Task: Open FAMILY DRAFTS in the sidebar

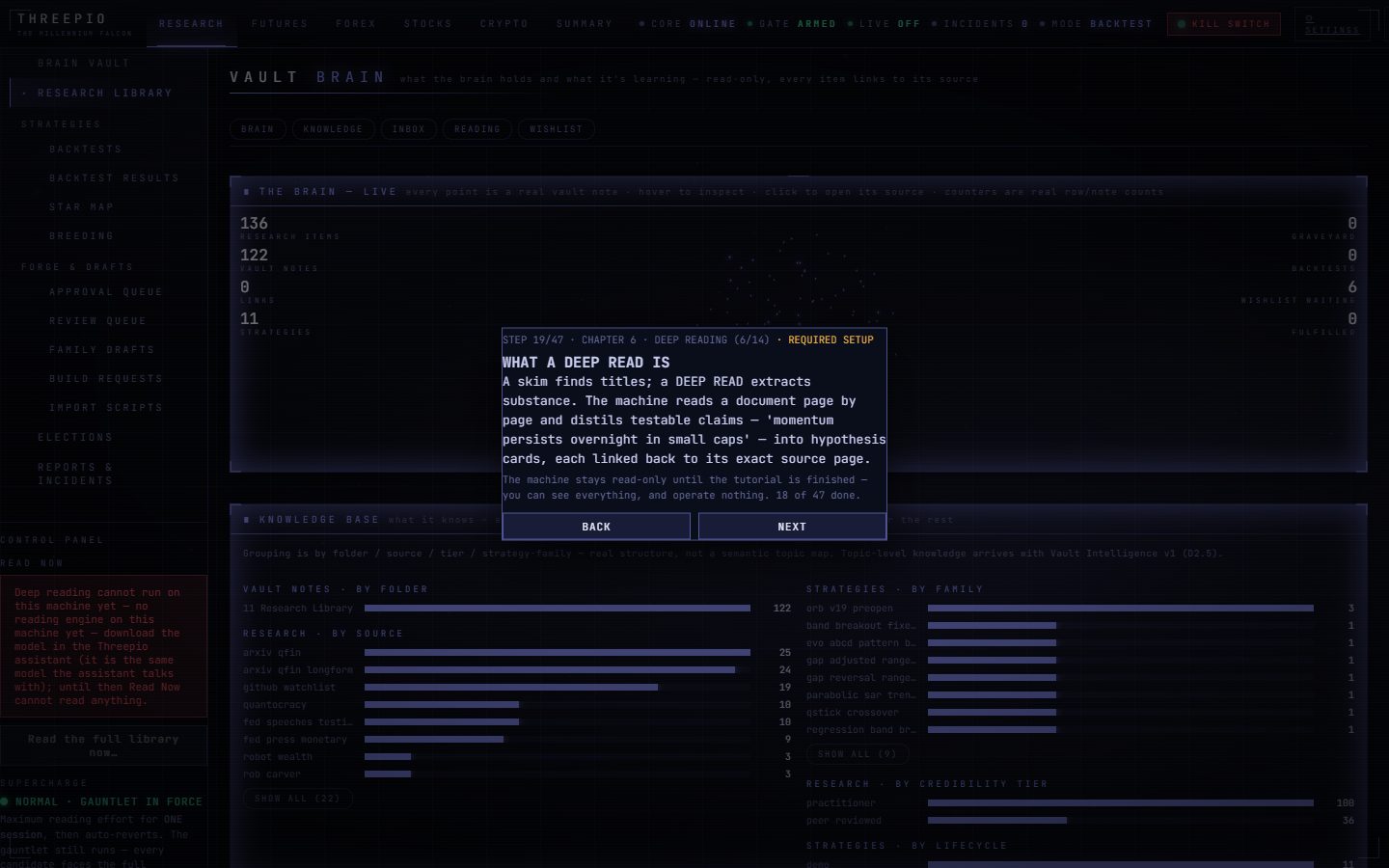Action: point(102,350)
